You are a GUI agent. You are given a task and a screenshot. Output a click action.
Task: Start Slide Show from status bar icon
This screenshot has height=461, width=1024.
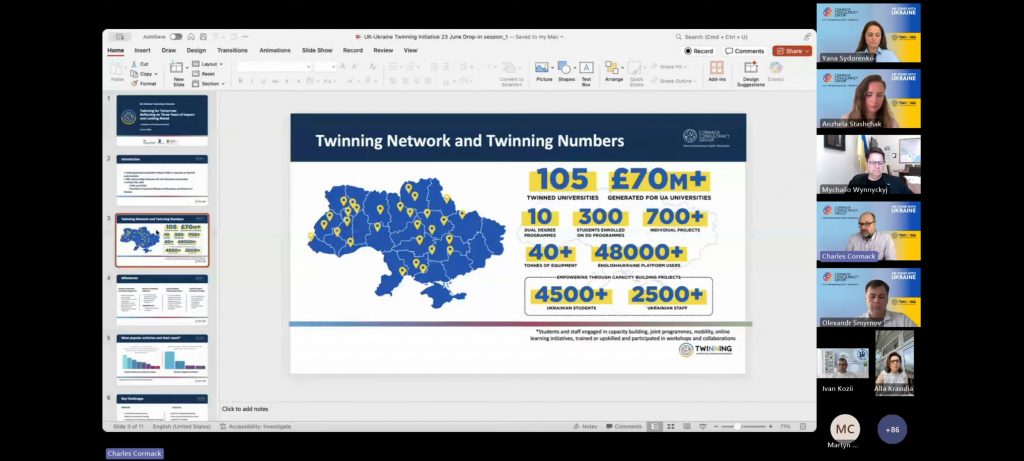coord(701,426)
